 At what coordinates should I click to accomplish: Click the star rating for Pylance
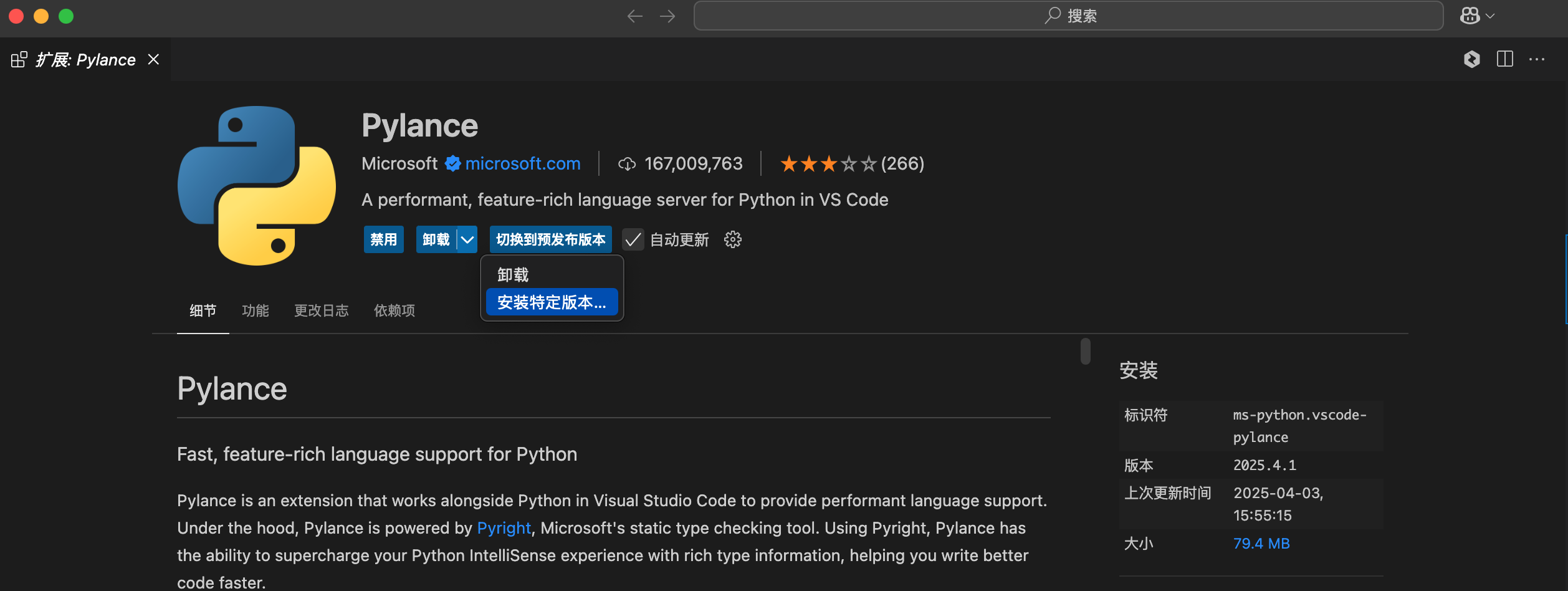(828, 164)
